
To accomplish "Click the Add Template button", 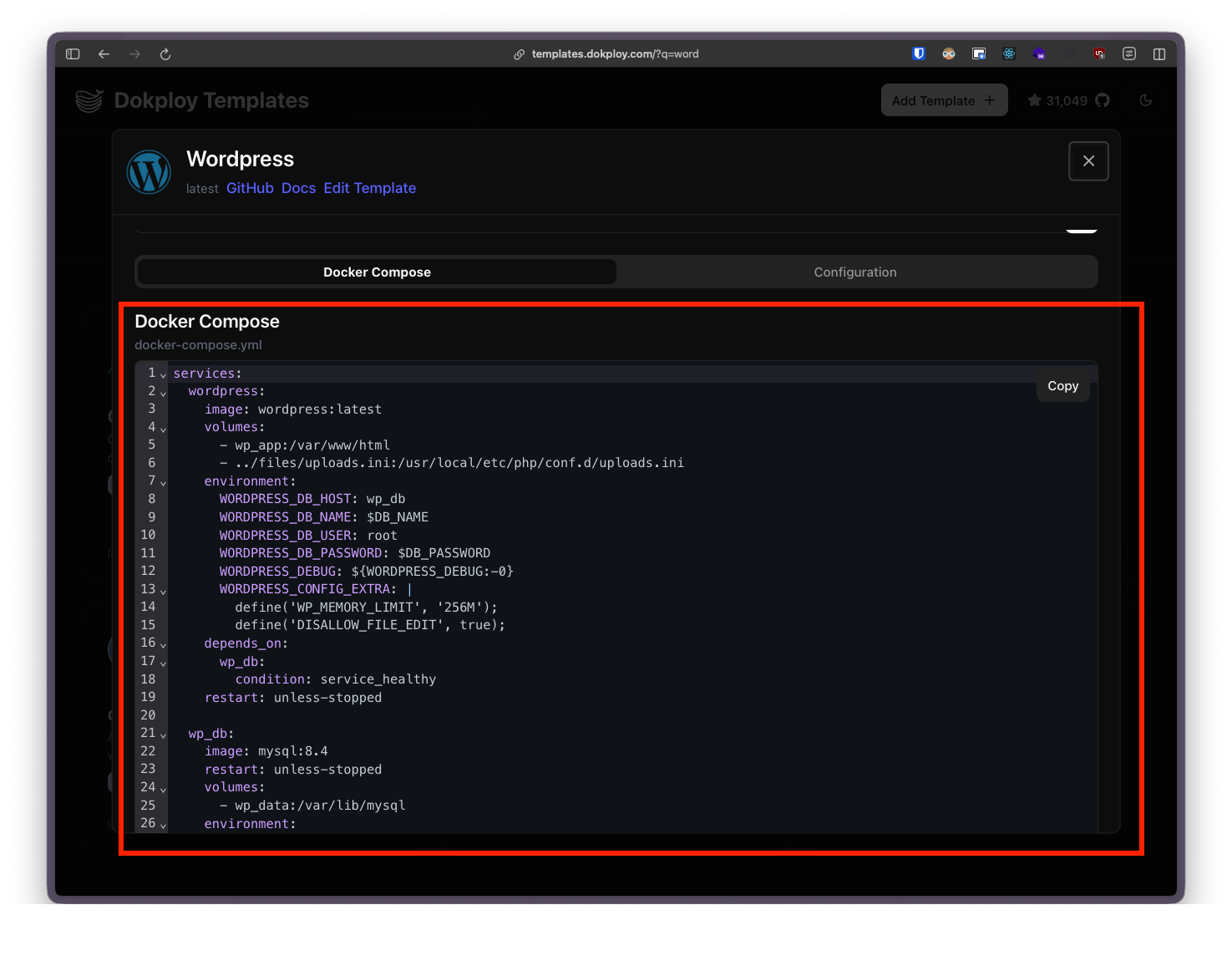I will coord(944,100).
